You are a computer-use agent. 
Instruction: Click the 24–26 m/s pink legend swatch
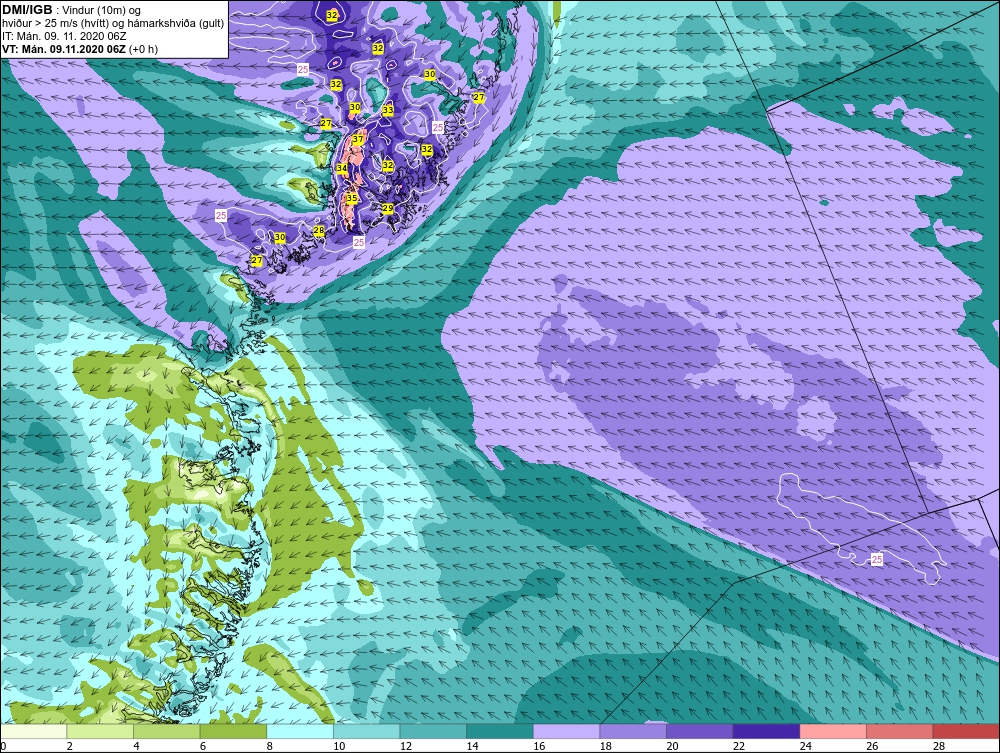pos(833,731)
